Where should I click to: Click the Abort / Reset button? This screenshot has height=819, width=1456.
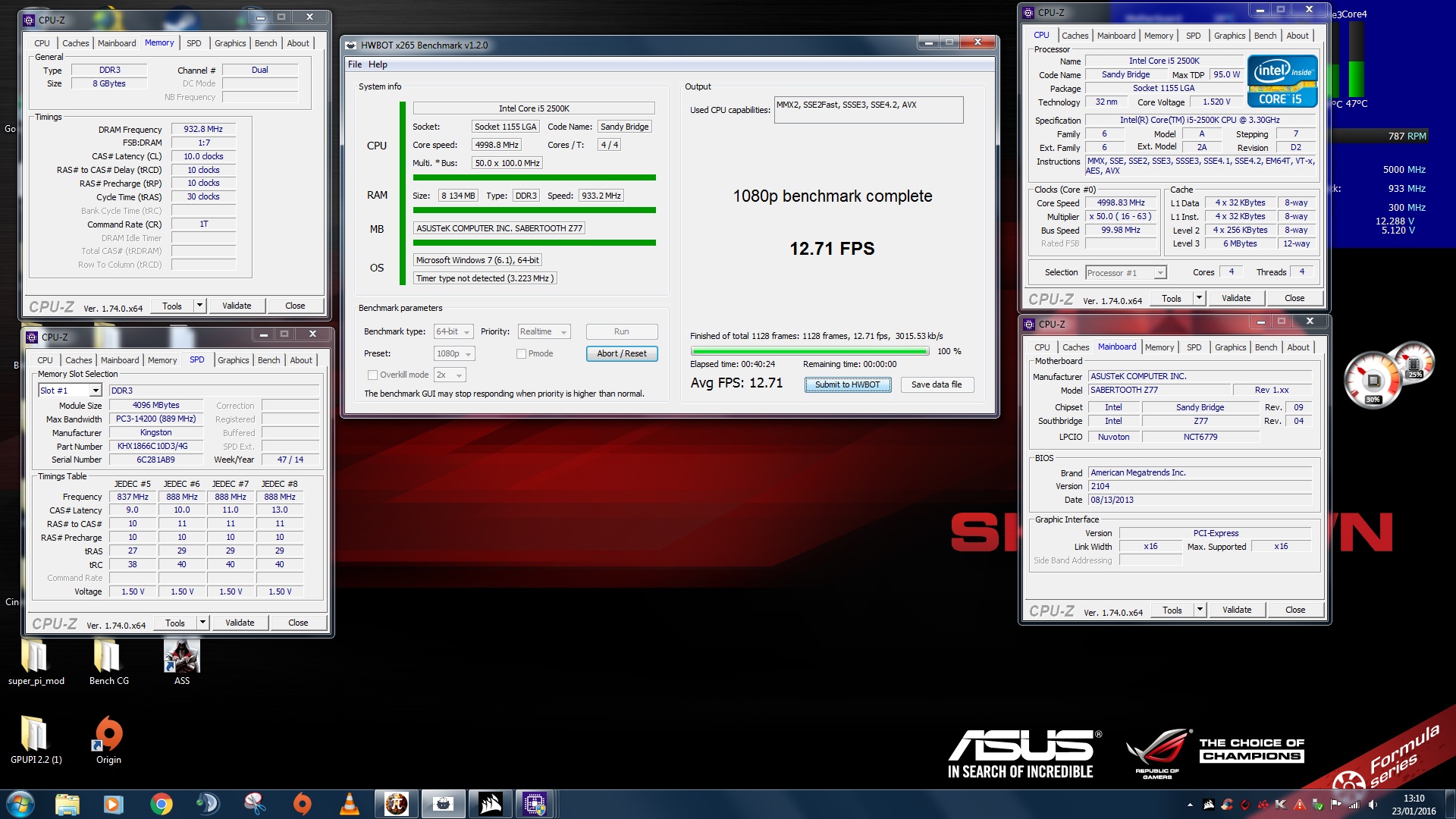pyautogui.click(x=622, y=353)
